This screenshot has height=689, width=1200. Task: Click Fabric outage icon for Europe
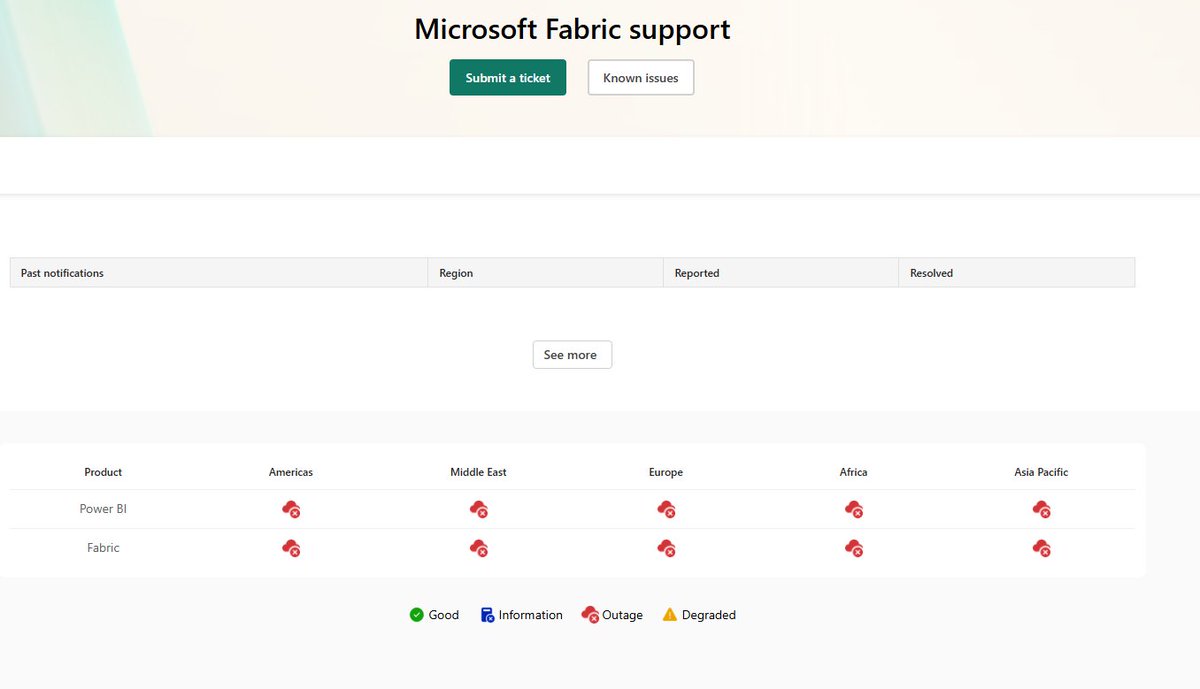tap(666, 548)
